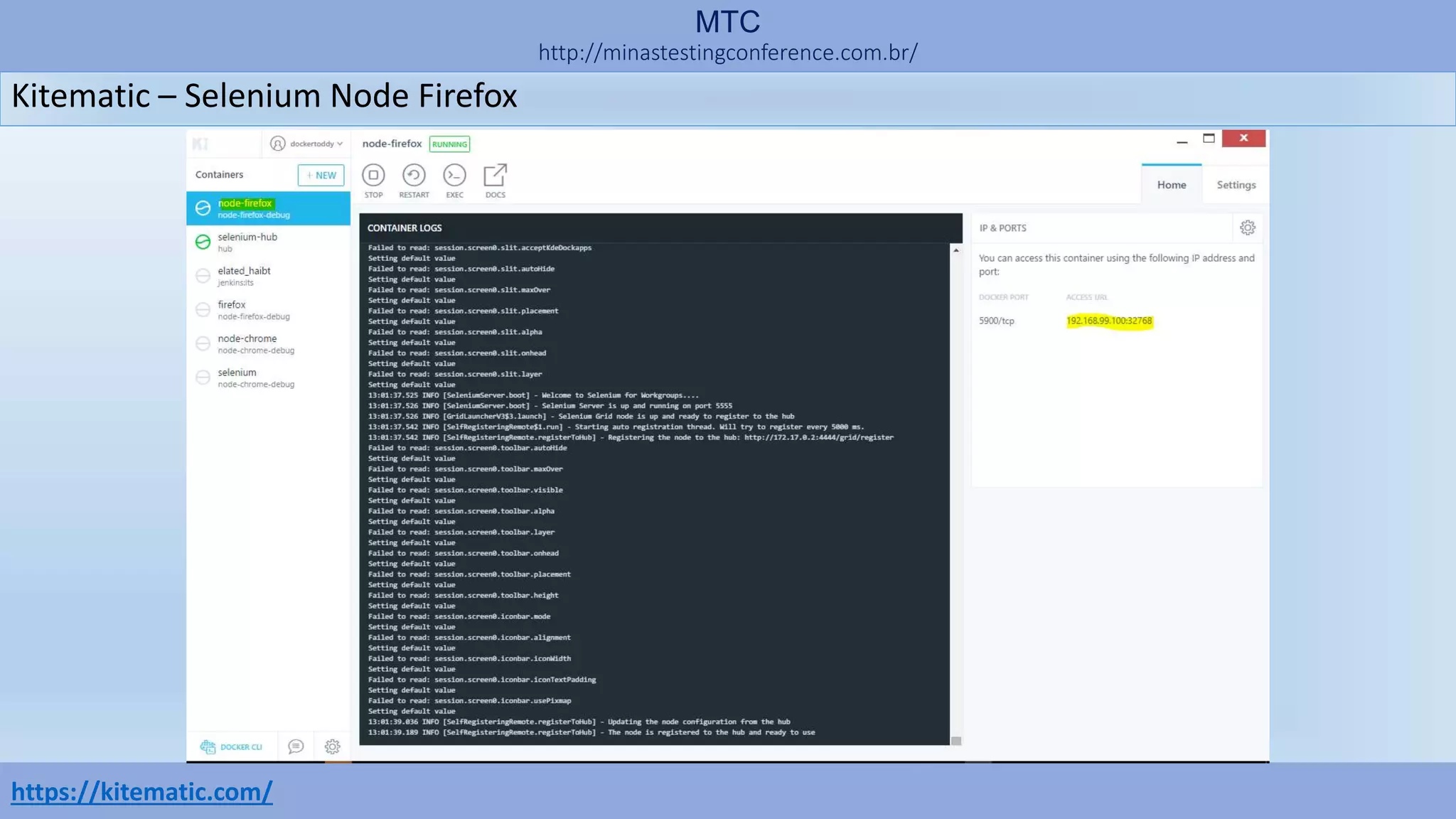Close the Kitematic window
The height and width of the screenshot is (819, 1456).
tap(1243, 138)
